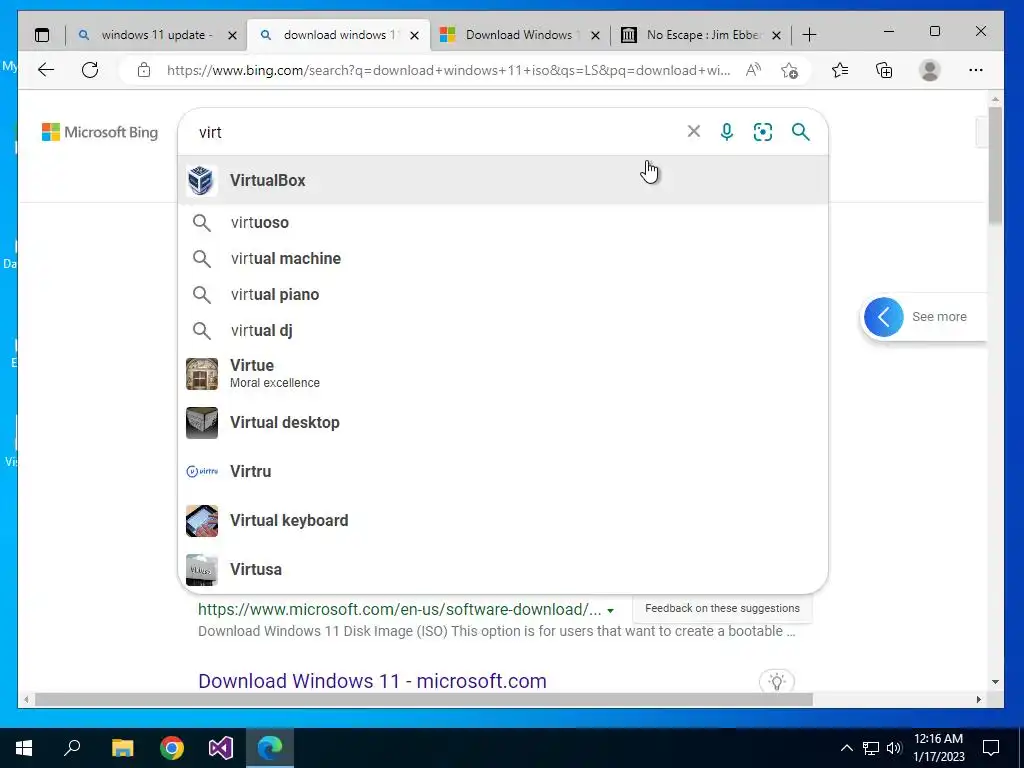Viewport: 1024px width, 768px height.
Task: Refresh the current page
Action: point(90,70)
